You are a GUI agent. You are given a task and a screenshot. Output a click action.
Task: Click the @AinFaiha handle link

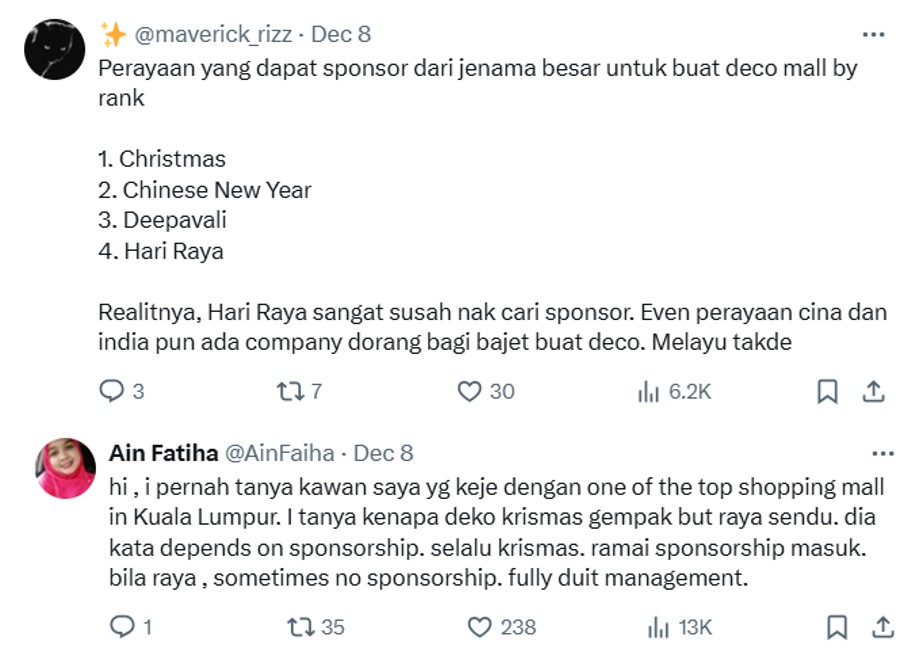pos(278,452)
